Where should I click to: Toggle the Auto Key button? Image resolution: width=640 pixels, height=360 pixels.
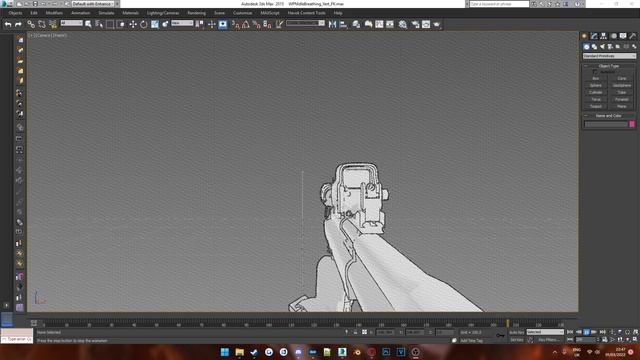[516, 332]
